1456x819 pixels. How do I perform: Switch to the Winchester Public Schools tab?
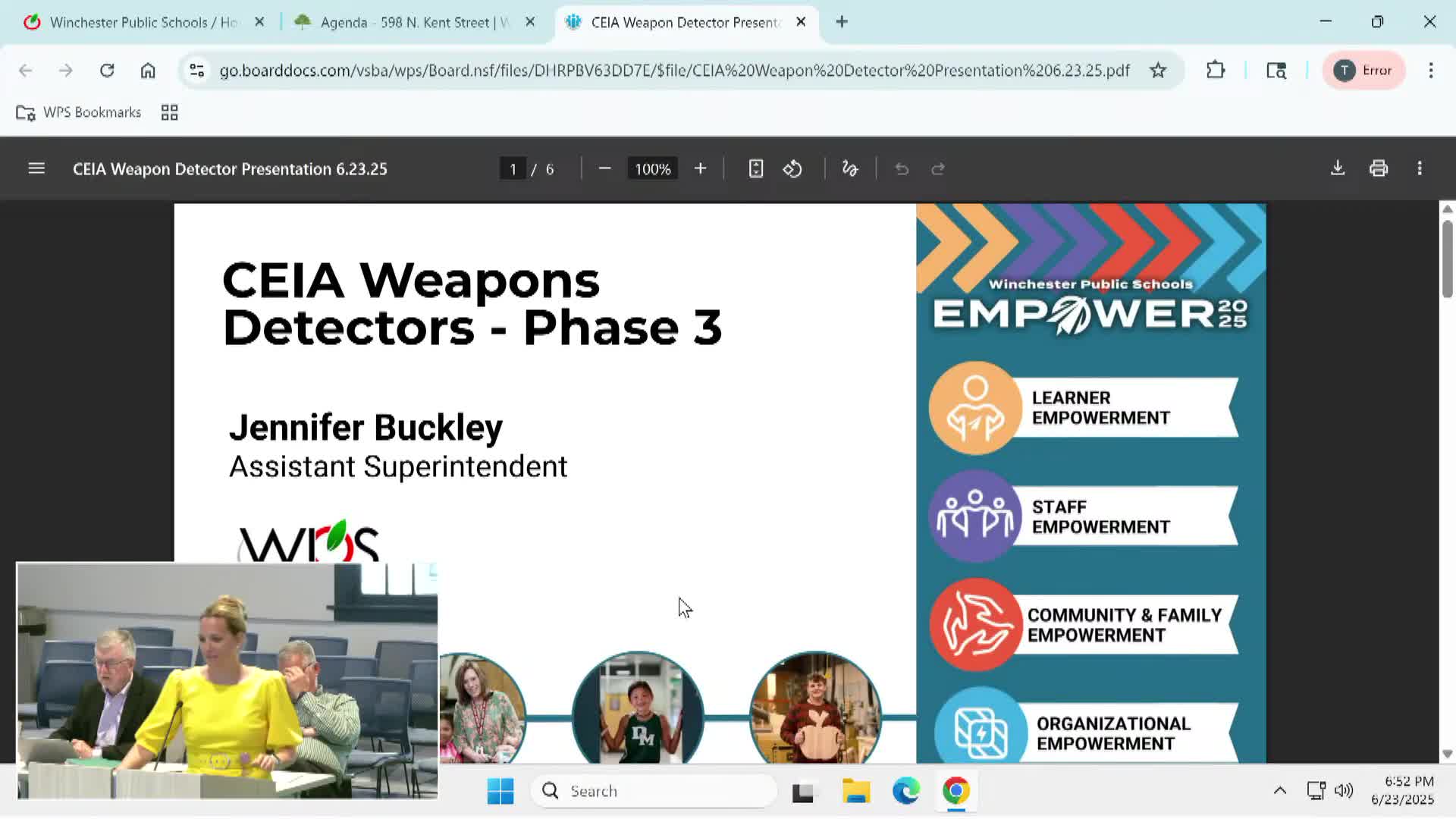pyautogui.click(x=143, y=22)
